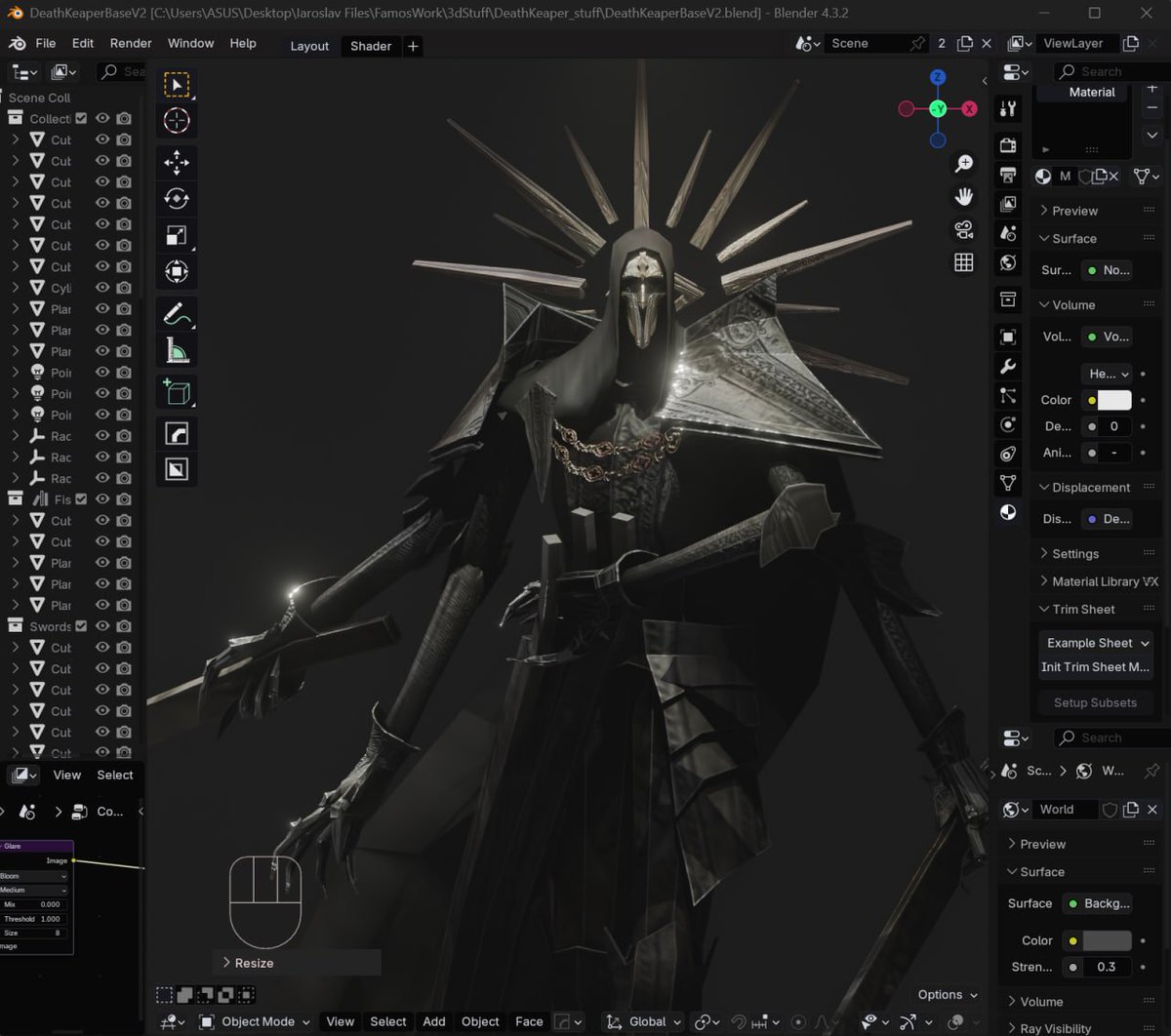Select the Select Box tool
Viewport: 1171px width, 1036px height.
point(177,85)
